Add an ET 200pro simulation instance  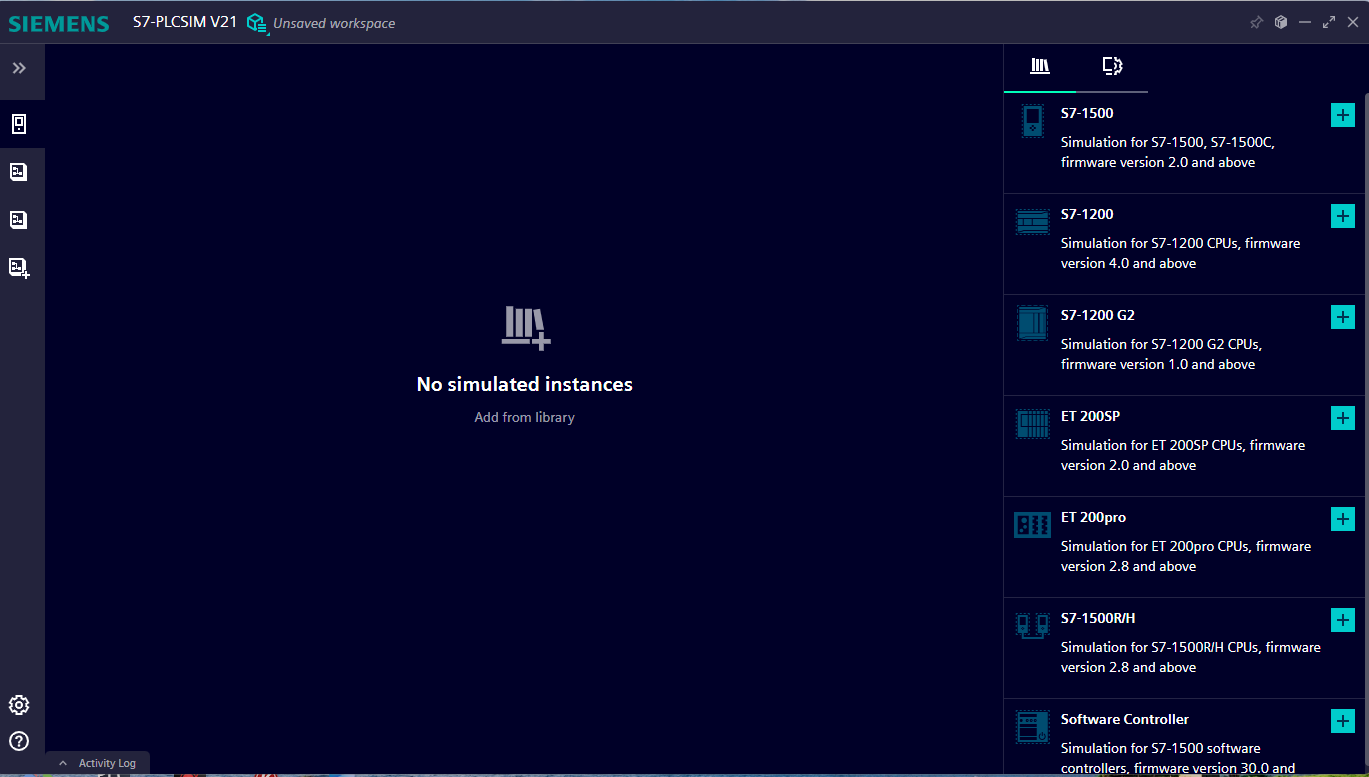pos(1342,519)
